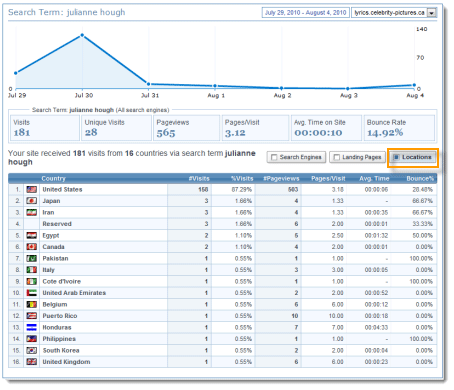
Task: Click the Philippines flag icon
Action: (x=32, y=339)
